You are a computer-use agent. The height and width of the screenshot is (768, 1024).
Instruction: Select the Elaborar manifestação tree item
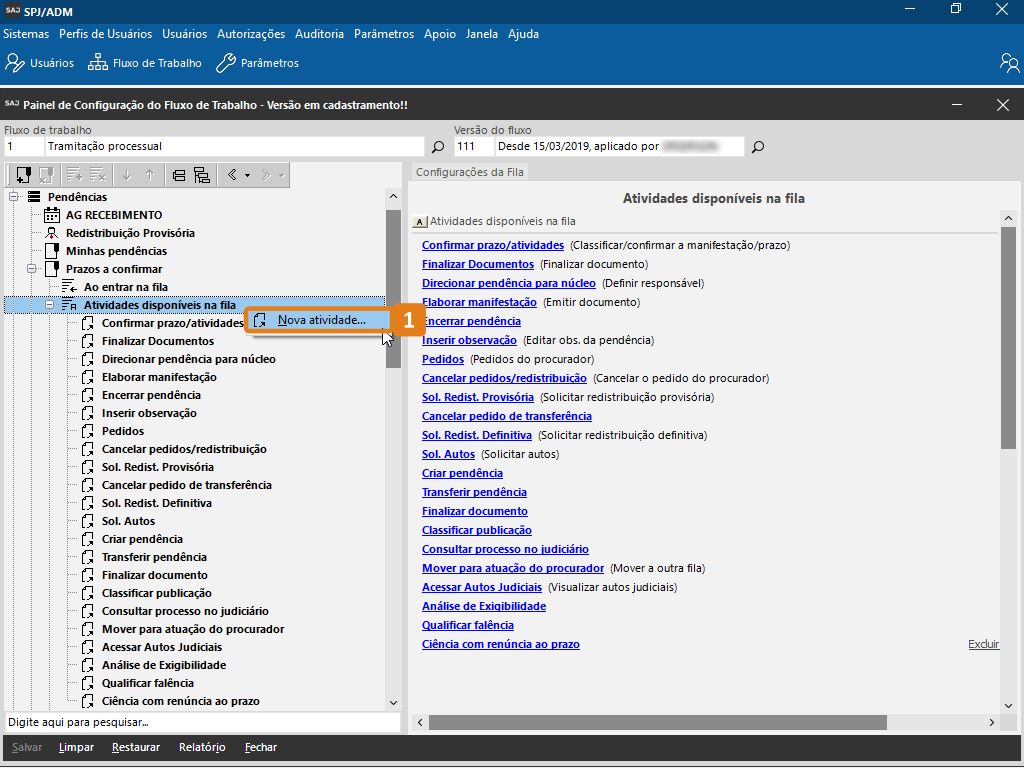pos(159,377)
